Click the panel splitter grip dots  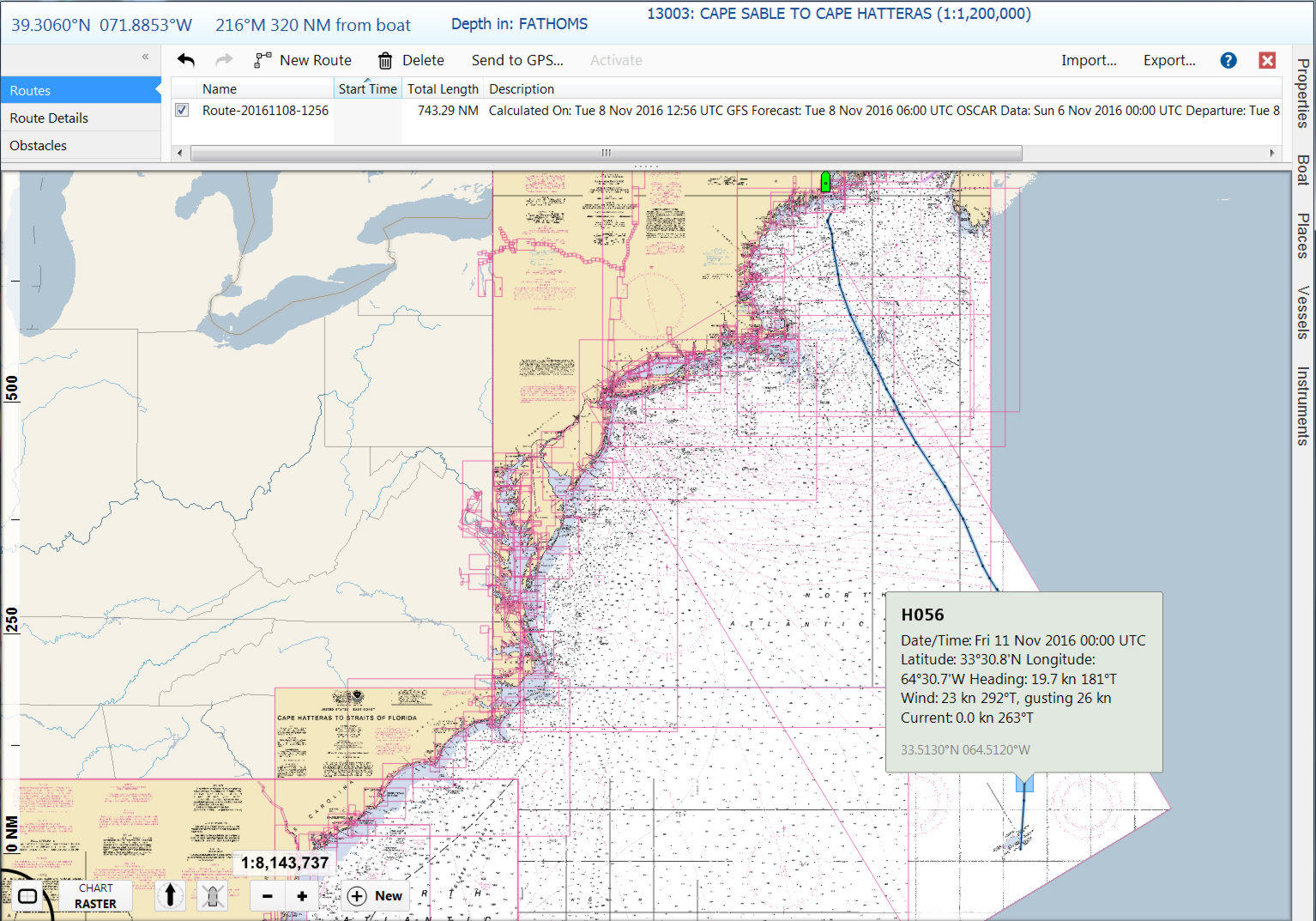point(646,166)
